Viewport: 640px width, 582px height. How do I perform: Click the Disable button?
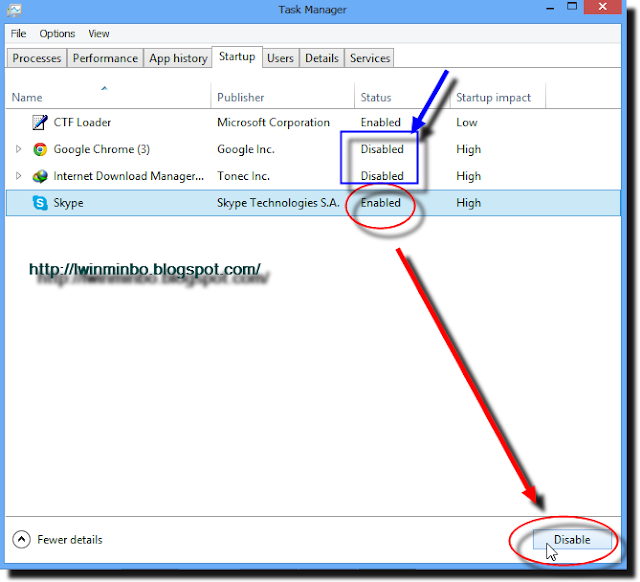tap(572, 540)
